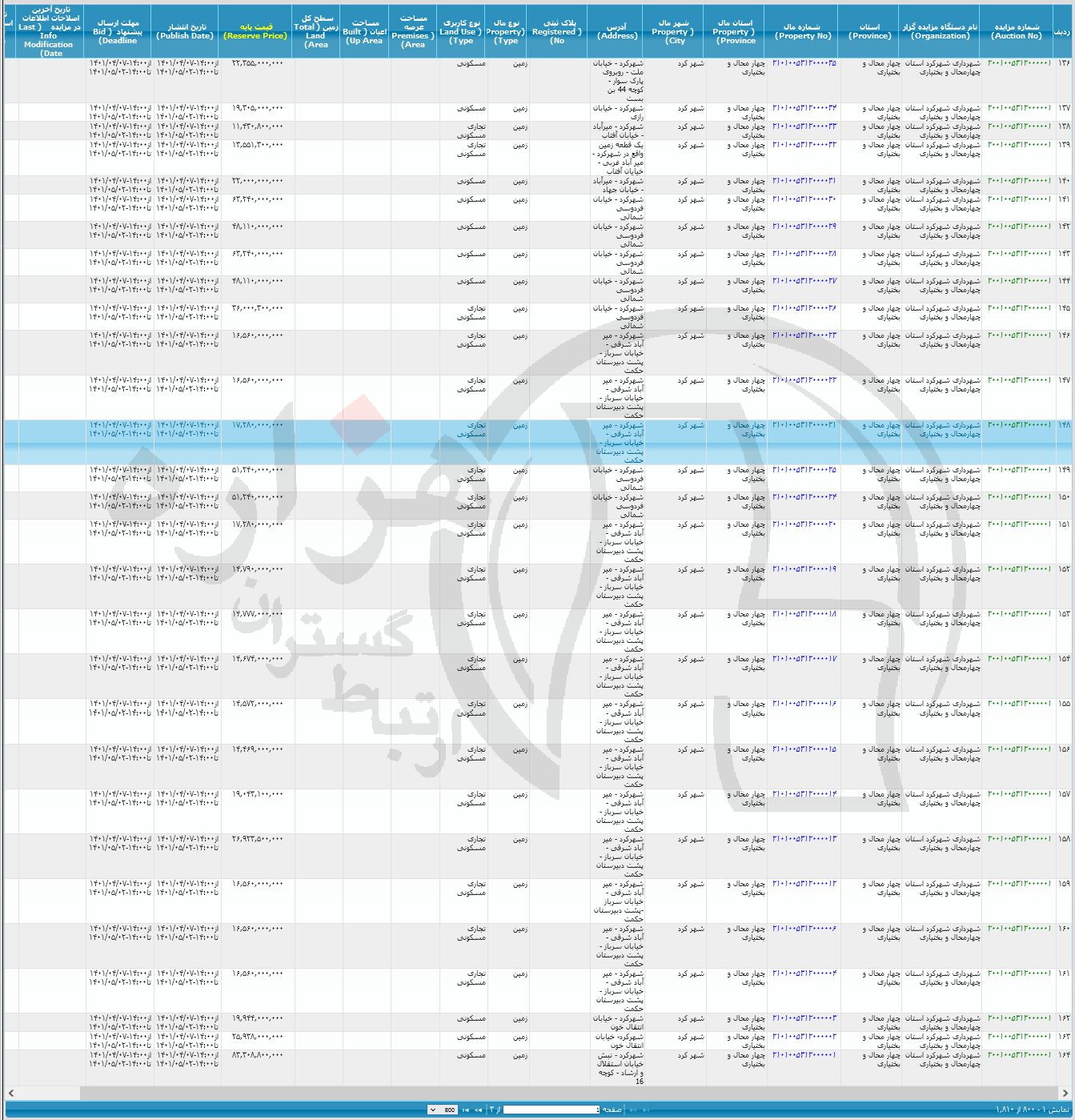
Task: Select the publish date cell in row 141
Action: point(186,207)
